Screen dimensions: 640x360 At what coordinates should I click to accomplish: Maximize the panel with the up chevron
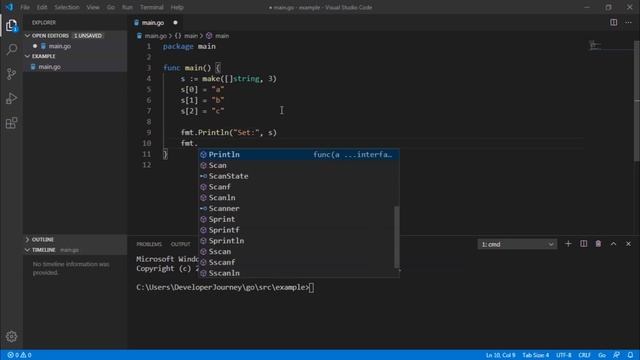[613, 244]
